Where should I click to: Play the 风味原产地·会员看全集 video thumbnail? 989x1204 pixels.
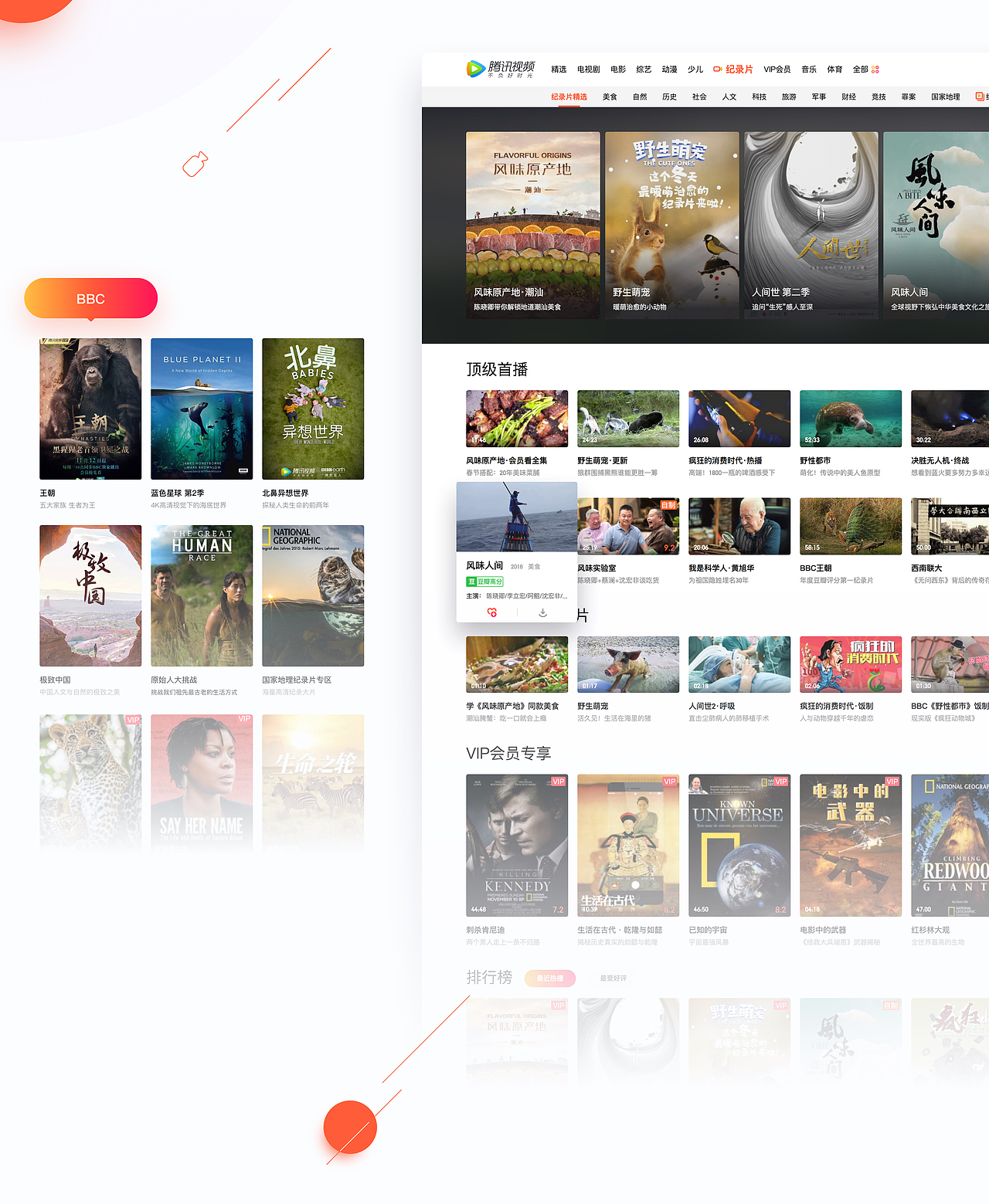coord(517,419)
